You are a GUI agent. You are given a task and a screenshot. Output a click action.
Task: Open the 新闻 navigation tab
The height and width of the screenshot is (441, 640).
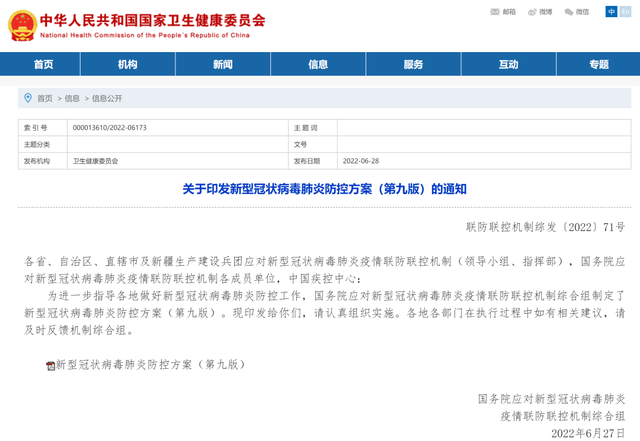click(222, 64)
